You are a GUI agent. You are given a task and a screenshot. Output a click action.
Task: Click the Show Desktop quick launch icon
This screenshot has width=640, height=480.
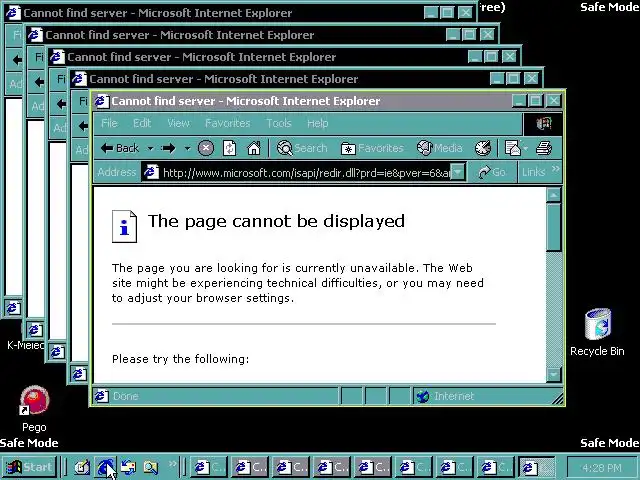[x=82, y=467]
